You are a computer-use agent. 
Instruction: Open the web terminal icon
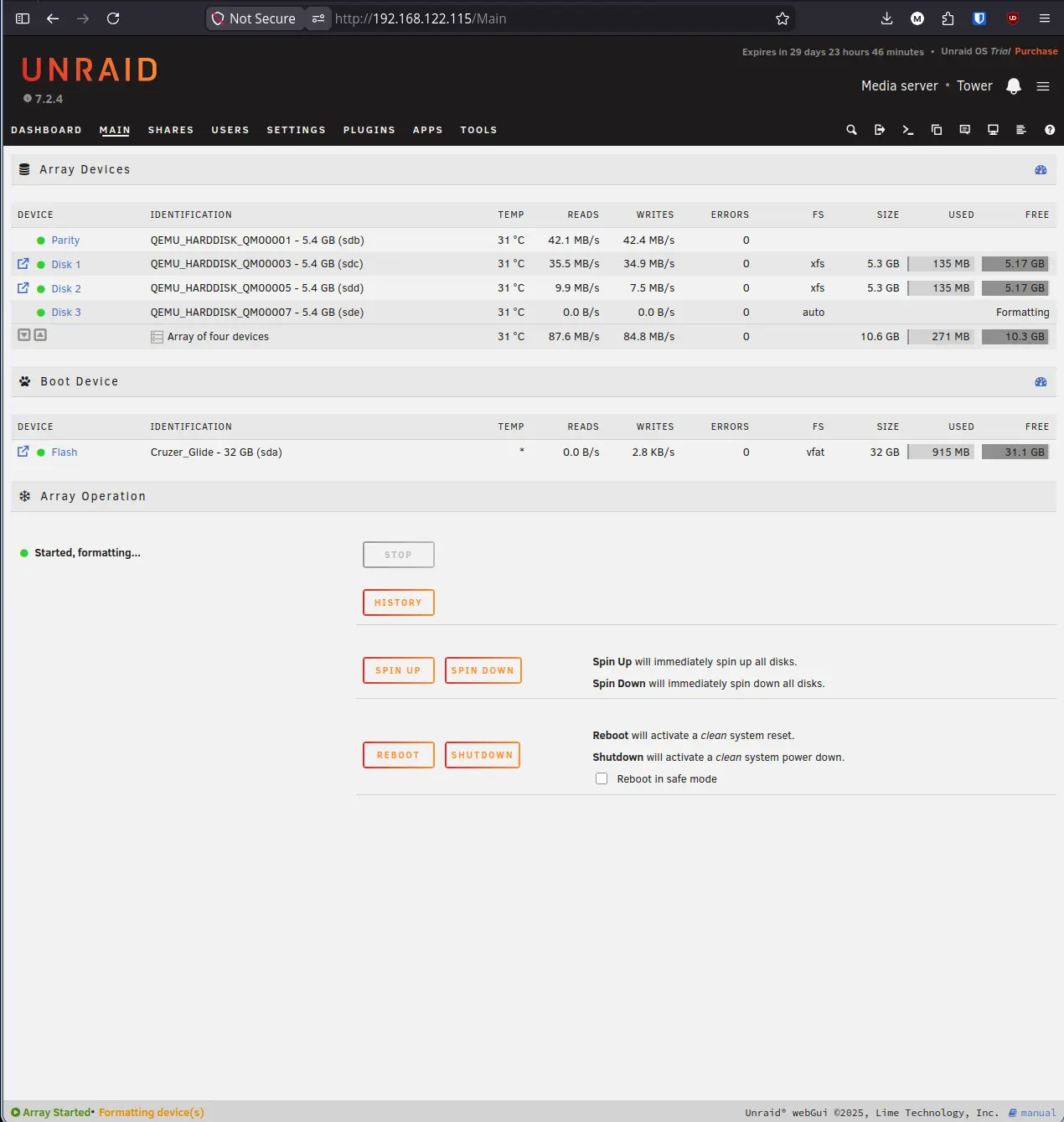click(x=908, y=130)
